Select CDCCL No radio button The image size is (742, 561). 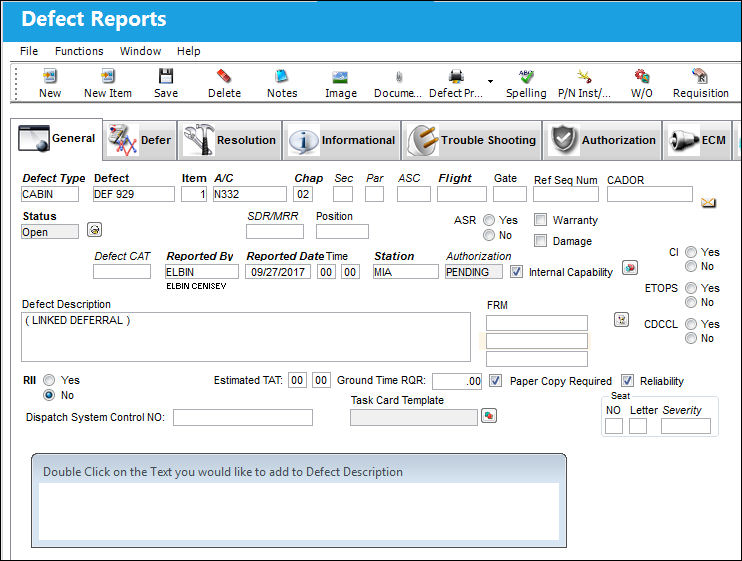691,338
